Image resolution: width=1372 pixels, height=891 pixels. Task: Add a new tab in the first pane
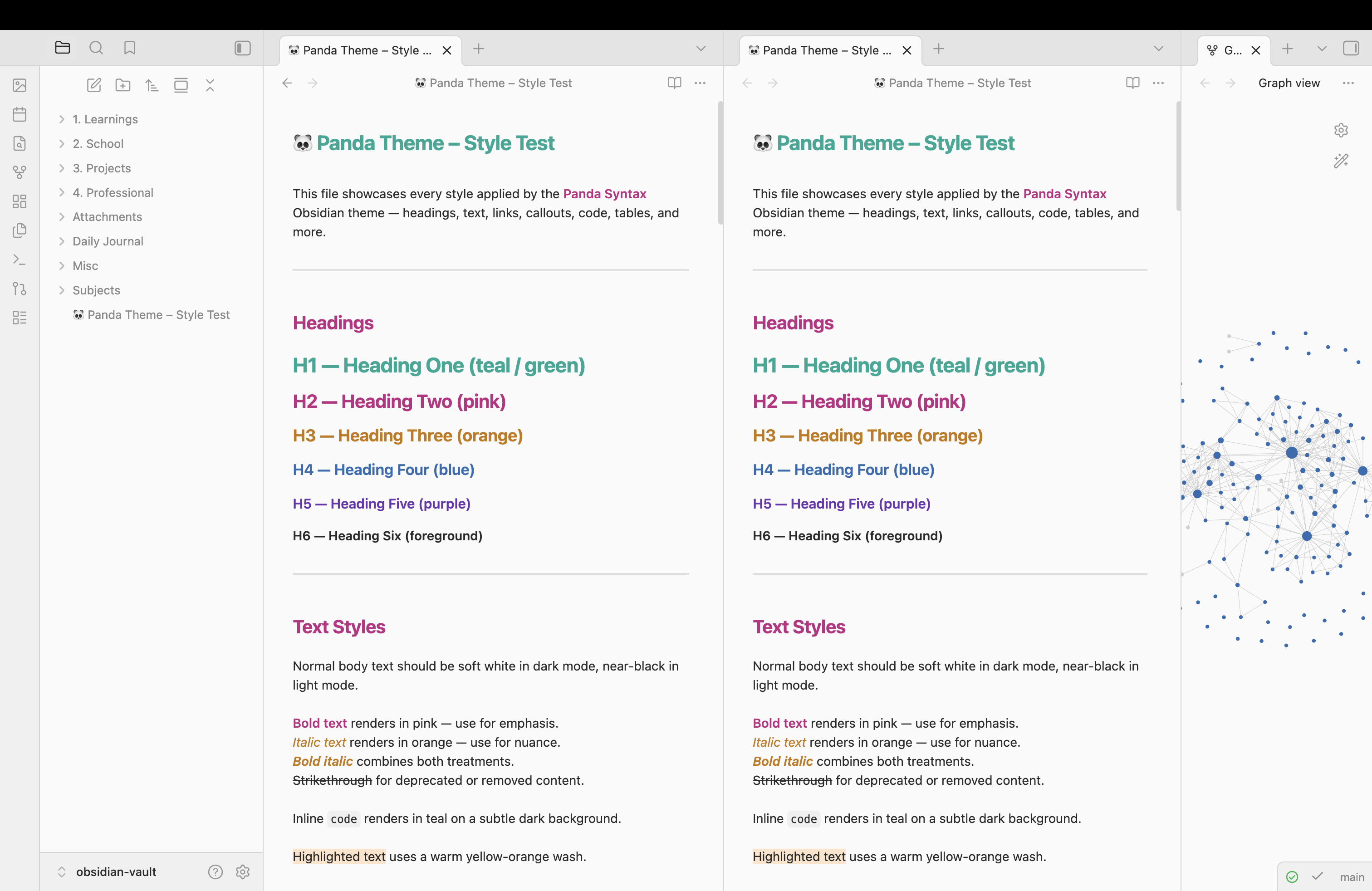pyautogui.click(x=479, y=49)
